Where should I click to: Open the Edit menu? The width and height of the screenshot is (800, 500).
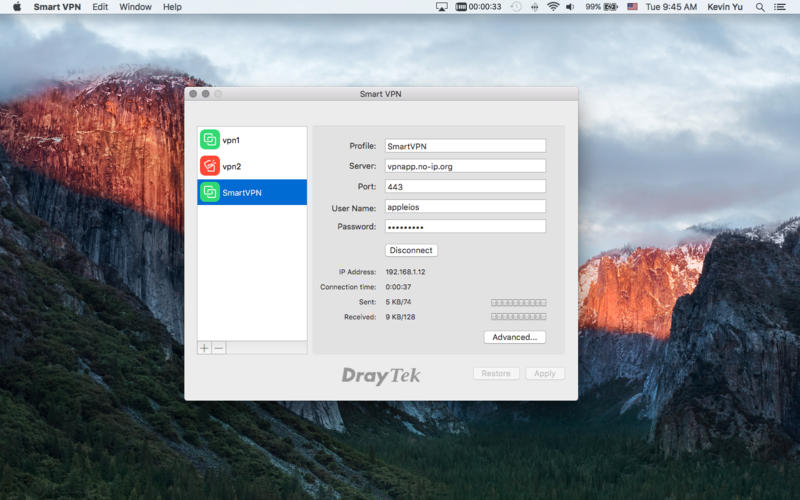pos(100,7)
